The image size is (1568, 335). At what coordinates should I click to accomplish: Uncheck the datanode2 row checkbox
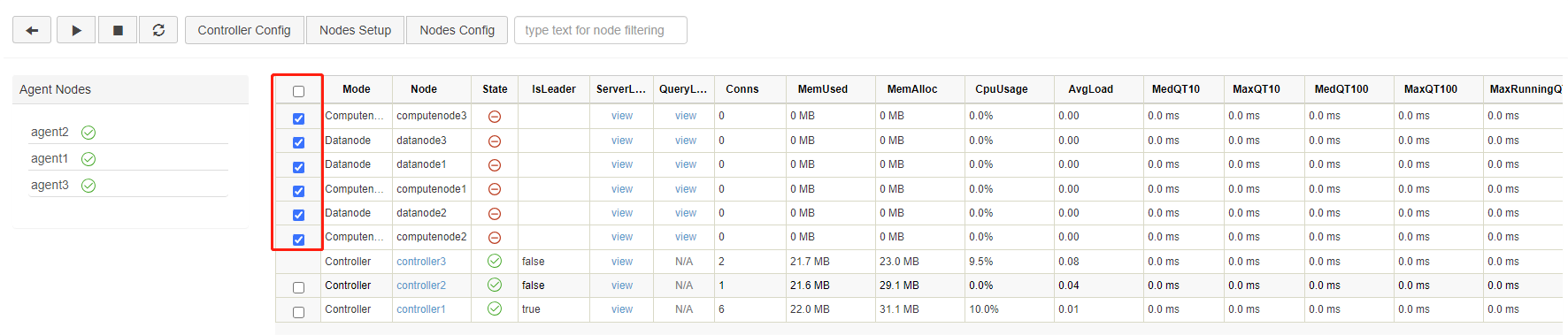pyautogui.click(x=298, y=215)
